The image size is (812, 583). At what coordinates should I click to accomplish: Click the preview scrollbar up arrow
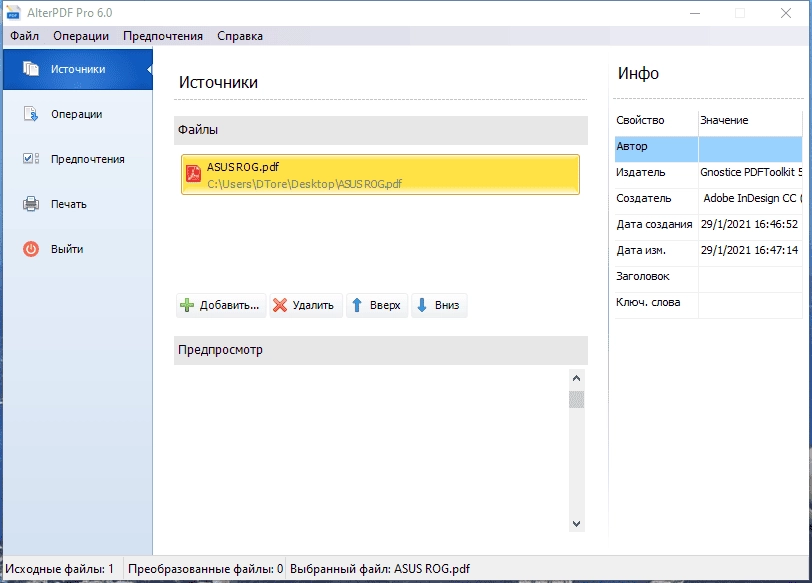(x=576, y=378)
